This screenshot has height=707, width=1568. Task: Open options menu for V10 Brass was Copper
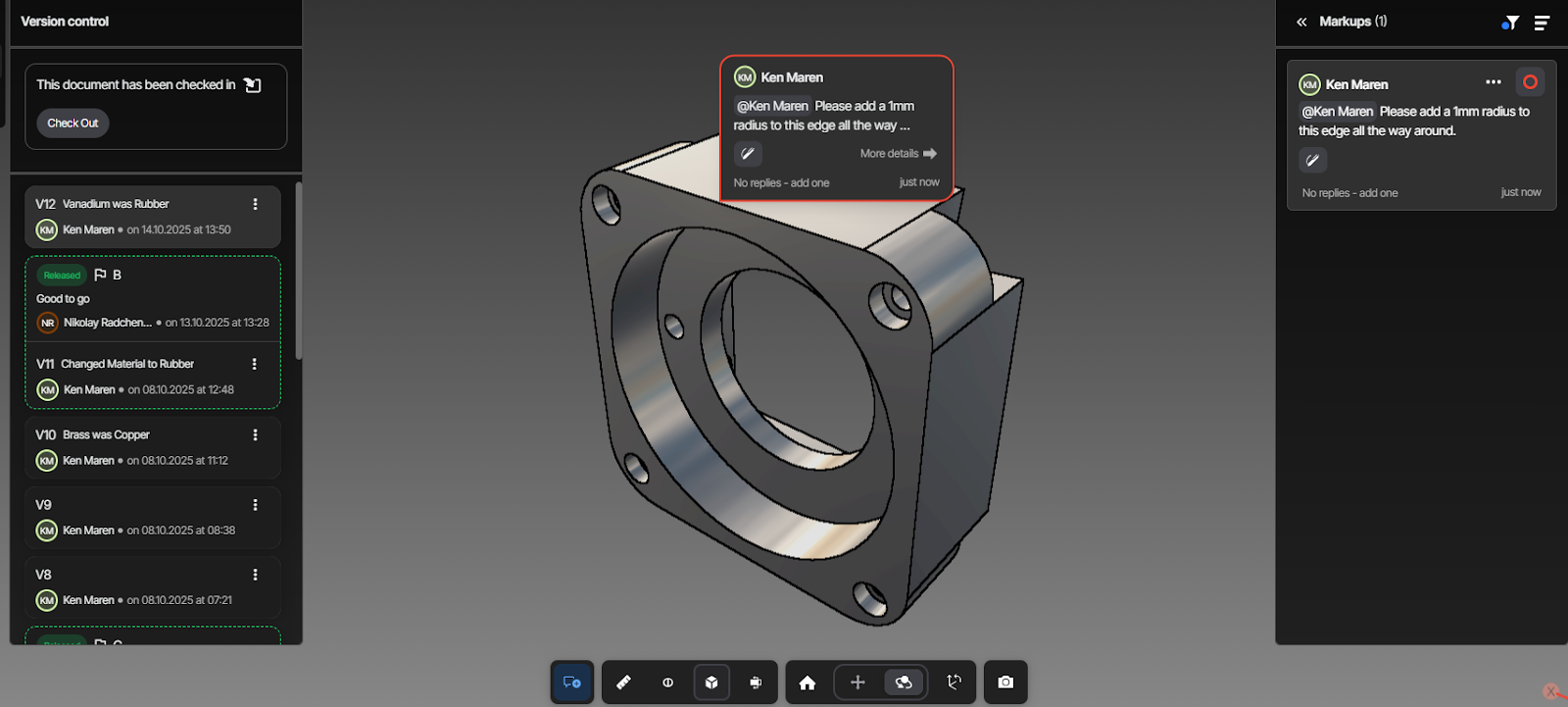[x=255, y=434]
